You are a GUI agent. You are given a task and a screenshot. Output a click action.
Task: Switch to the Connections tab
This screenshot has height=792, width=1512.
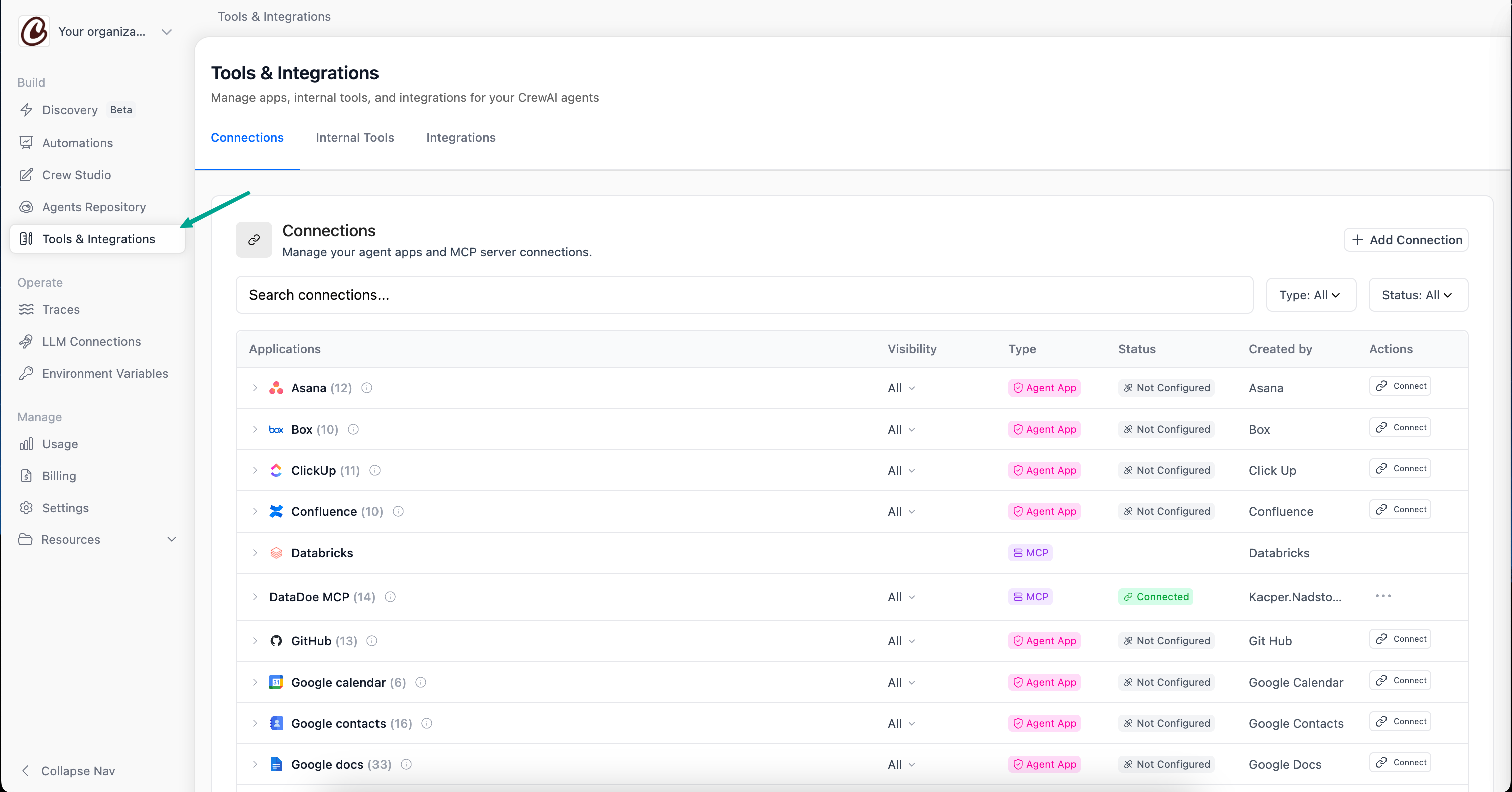tap(247, 138)
